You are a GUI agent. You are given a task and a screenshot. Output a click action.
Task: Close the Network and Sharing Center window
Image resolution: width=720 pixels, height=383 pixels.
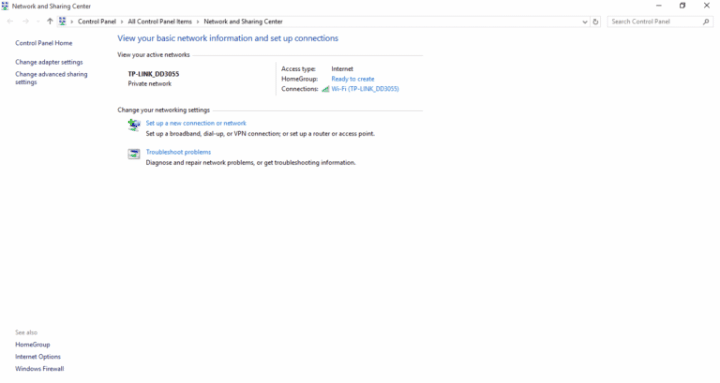point(707,6)
